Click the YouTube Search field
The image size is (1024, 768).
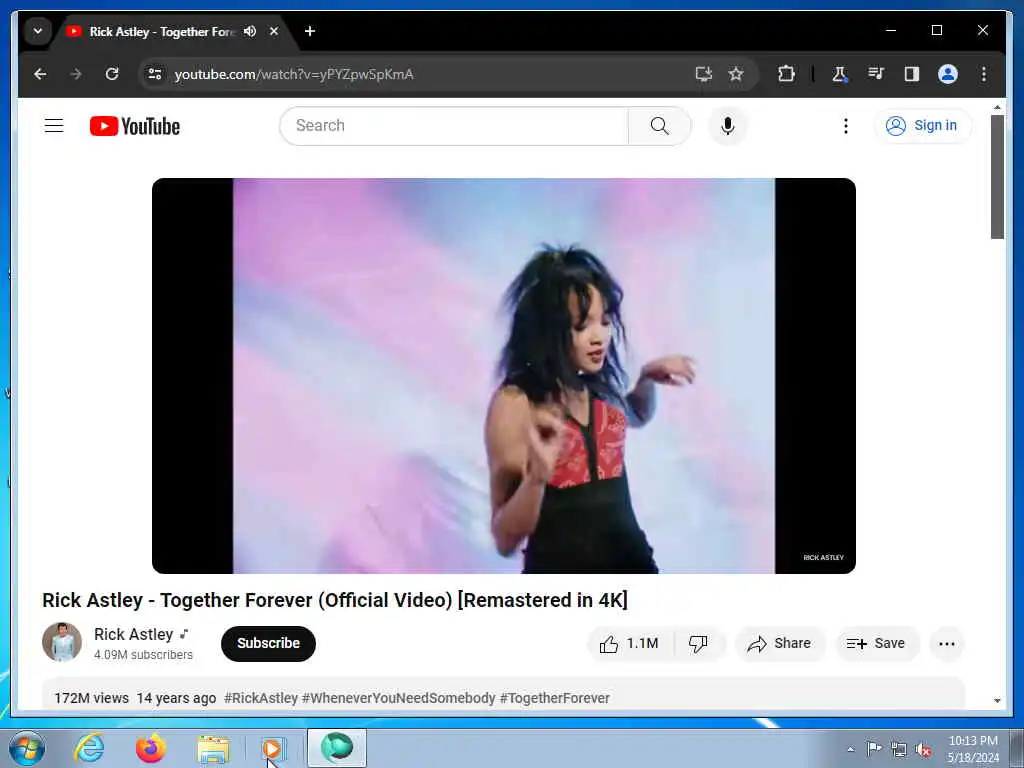[454, 125]
